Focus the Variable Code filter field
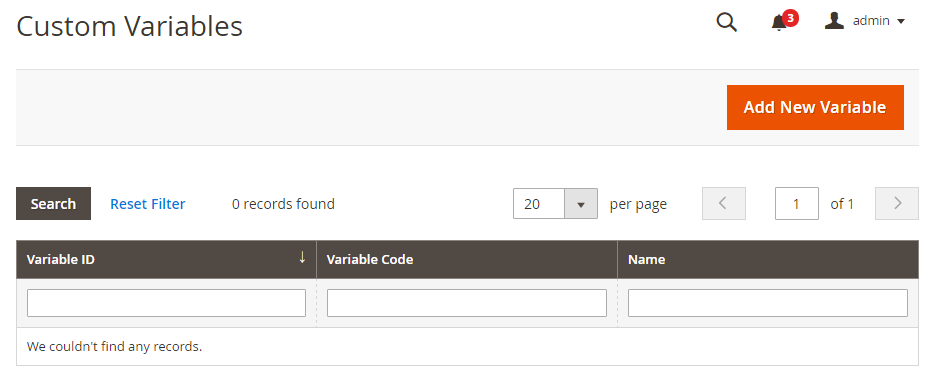The width and height of the screenshot is (940, 389). pos(467,303)
